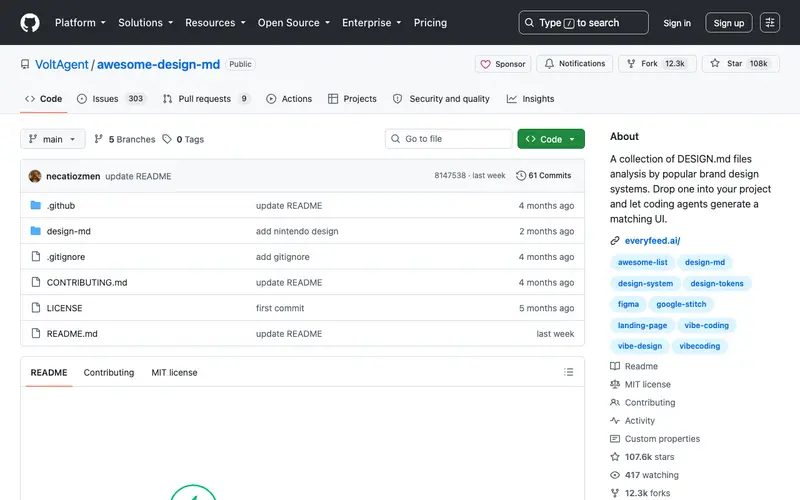Open the main branch selector dropdown
The height and width of the screenshot is (500, 800).
point(53,139)
